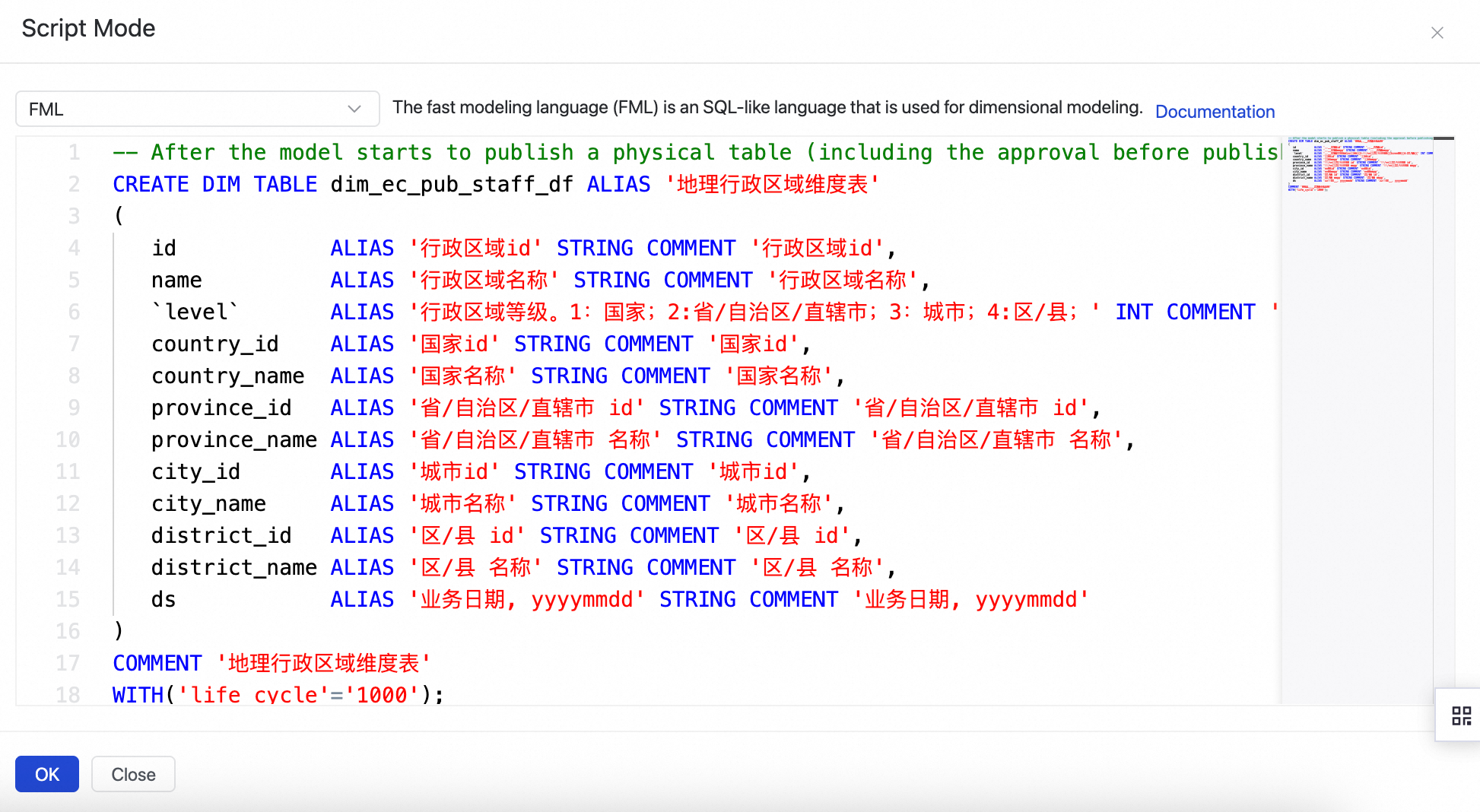Click the opening parenthesis on line 3
1480x812 pixels.
(119, 216)
